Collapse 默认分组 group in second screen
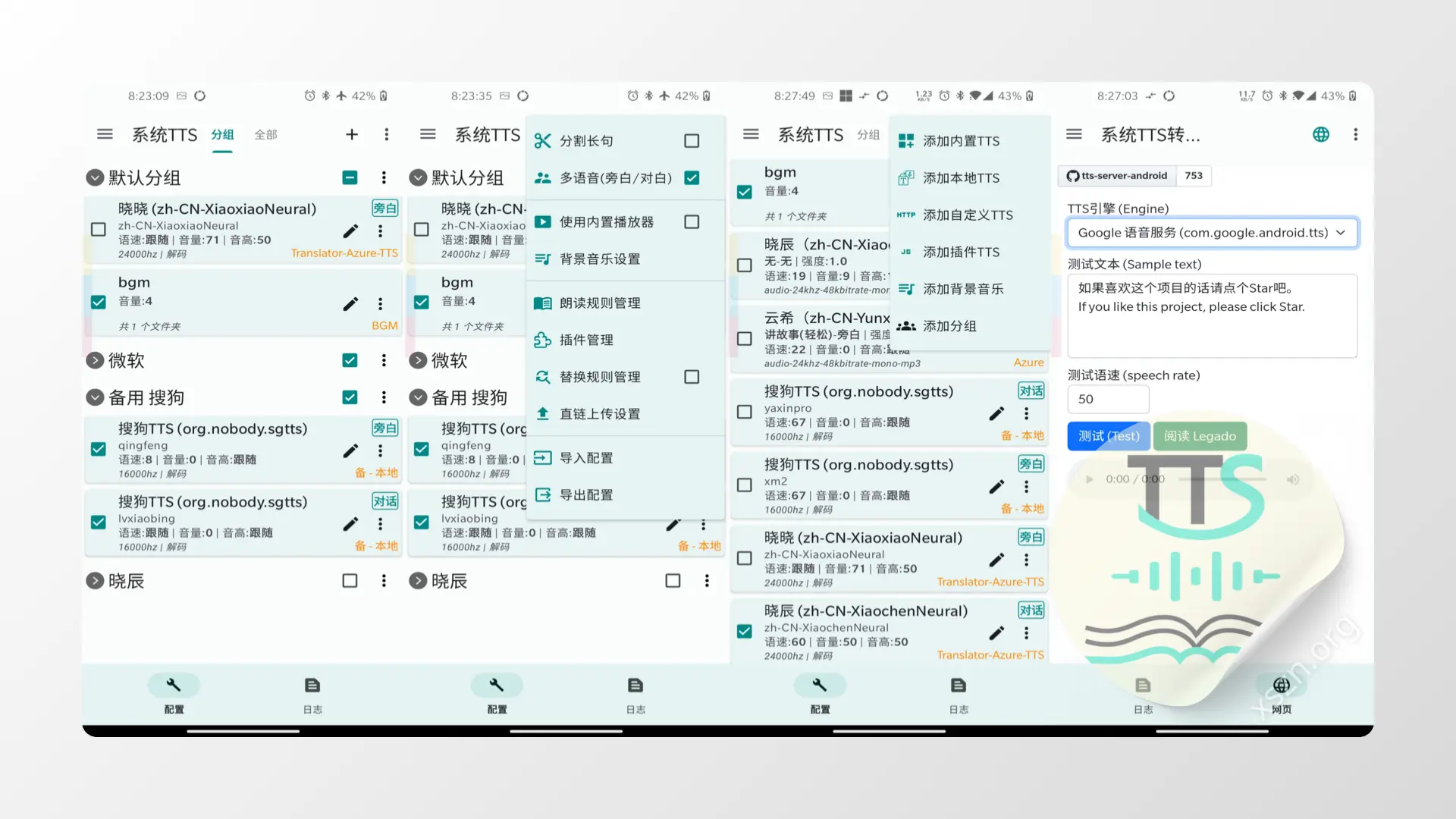The height and width of the screenshot is (819, 1456). 418,177
